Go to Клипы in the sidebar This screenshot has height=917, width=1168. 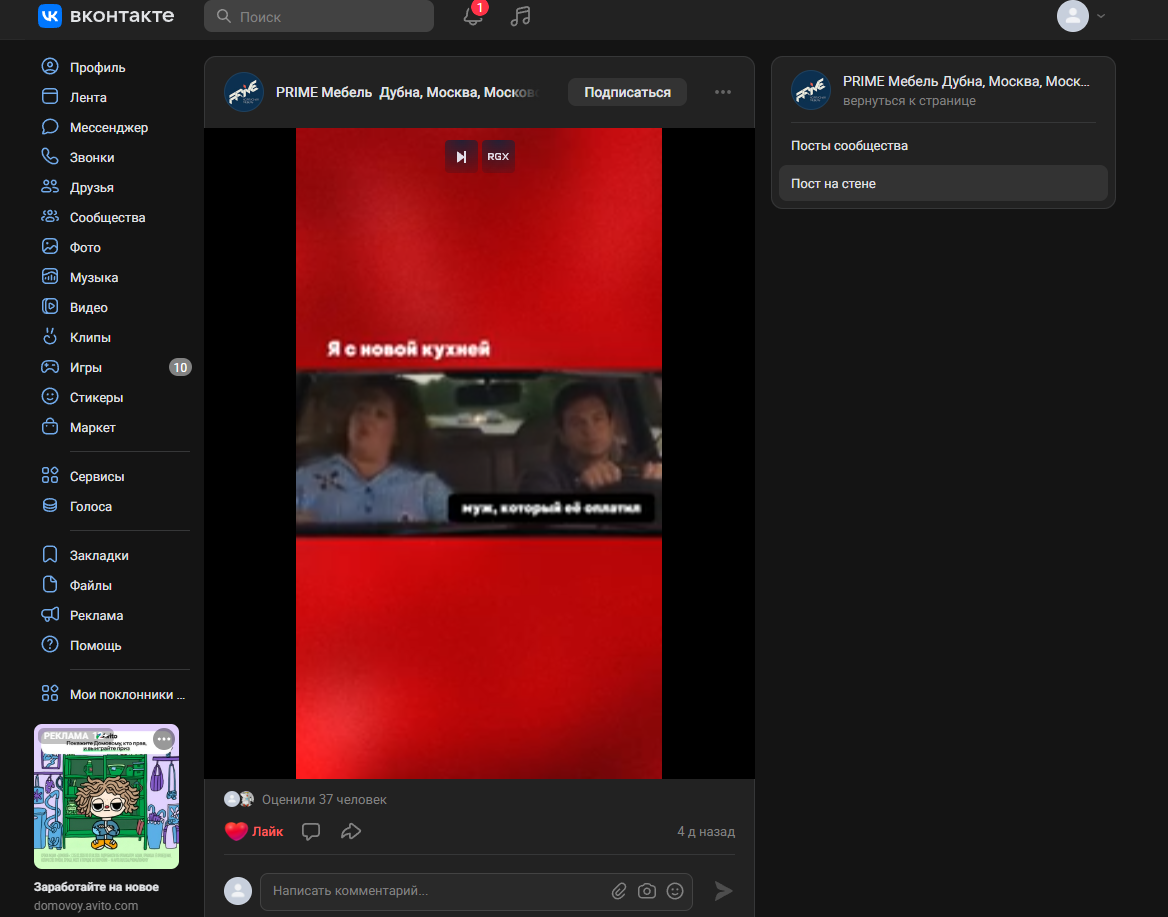[x=90, y=338]
